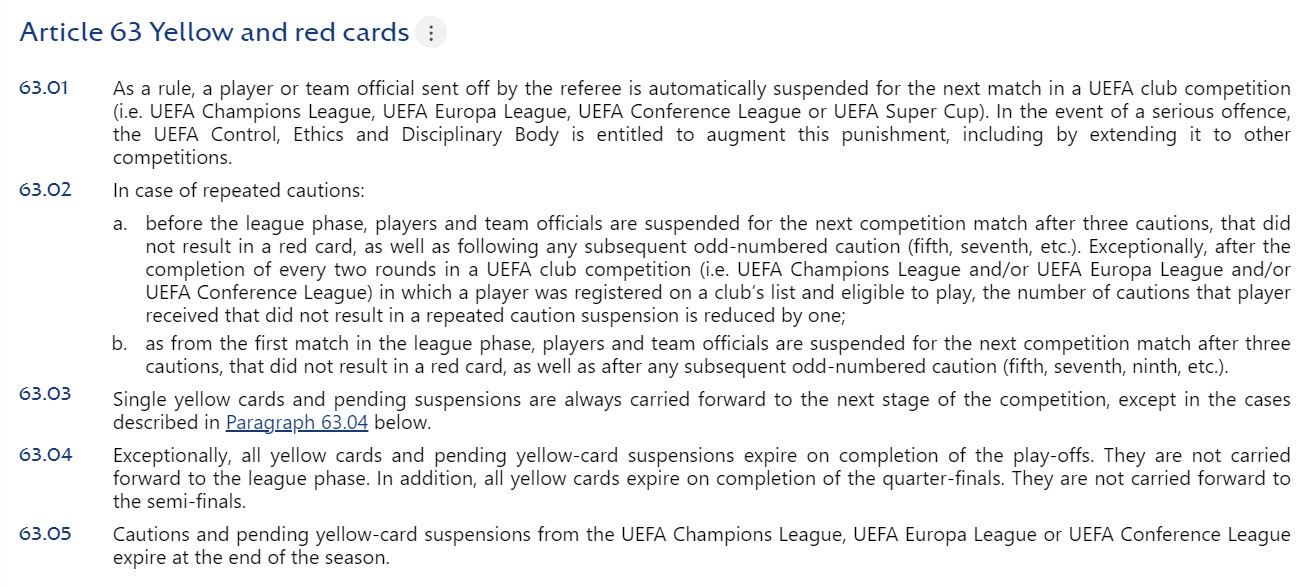Click list marker b. under repeated cautions

[120, 344]
